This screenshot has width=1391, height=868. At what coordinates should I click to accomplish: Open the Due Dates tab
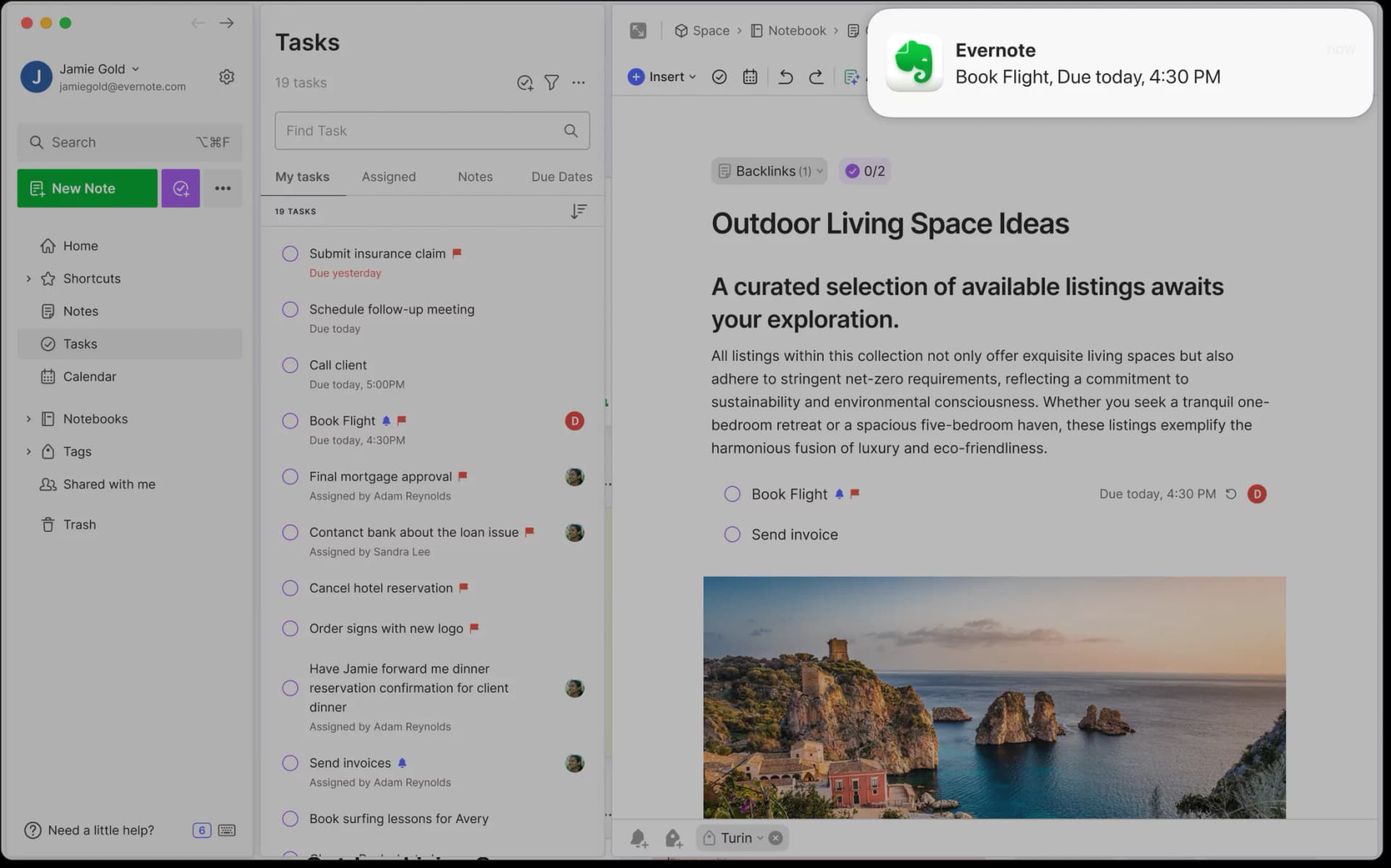(x=561, y=176)
